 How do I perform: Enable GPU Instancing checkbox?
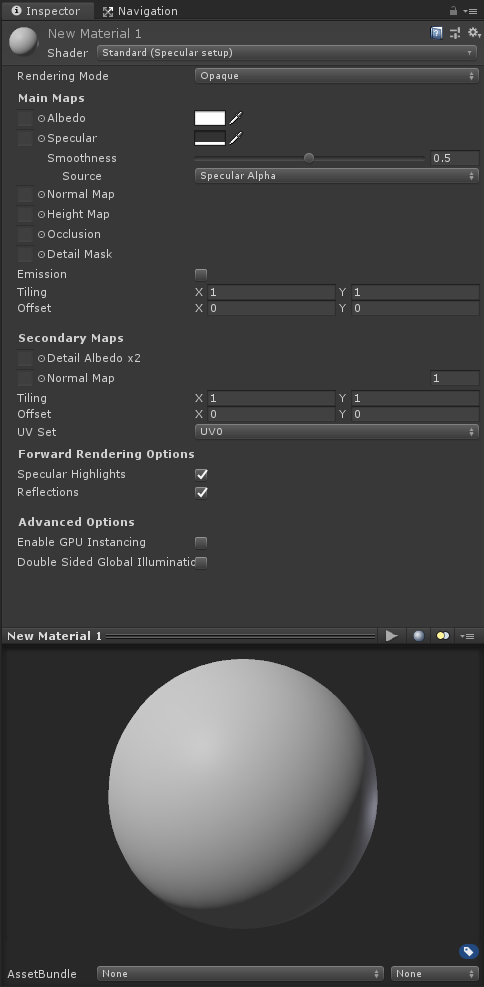(x=201, y=543)
